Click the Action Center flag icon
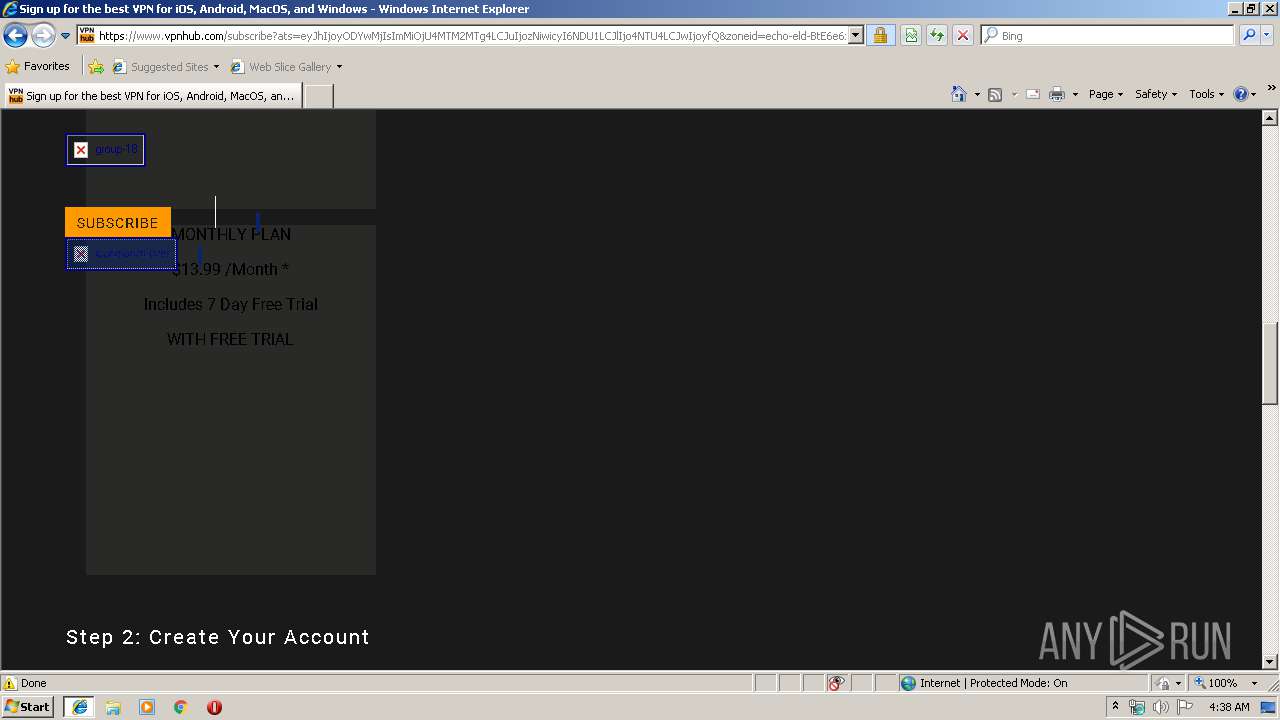This screenshot has height=720, width=1280. [1185, 707]
